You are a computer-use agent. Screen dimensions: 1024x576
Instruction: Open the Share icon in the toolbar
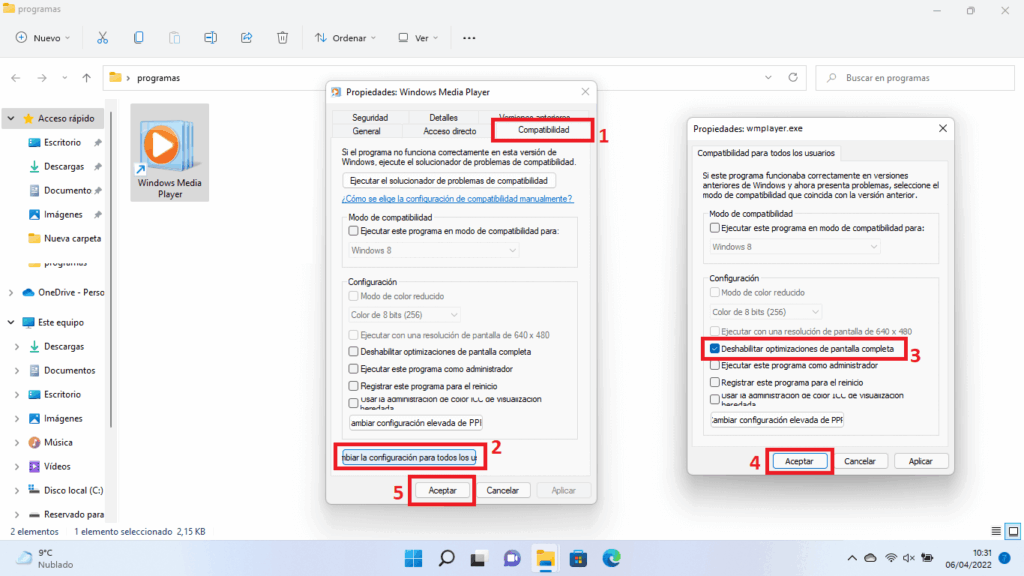246,37
